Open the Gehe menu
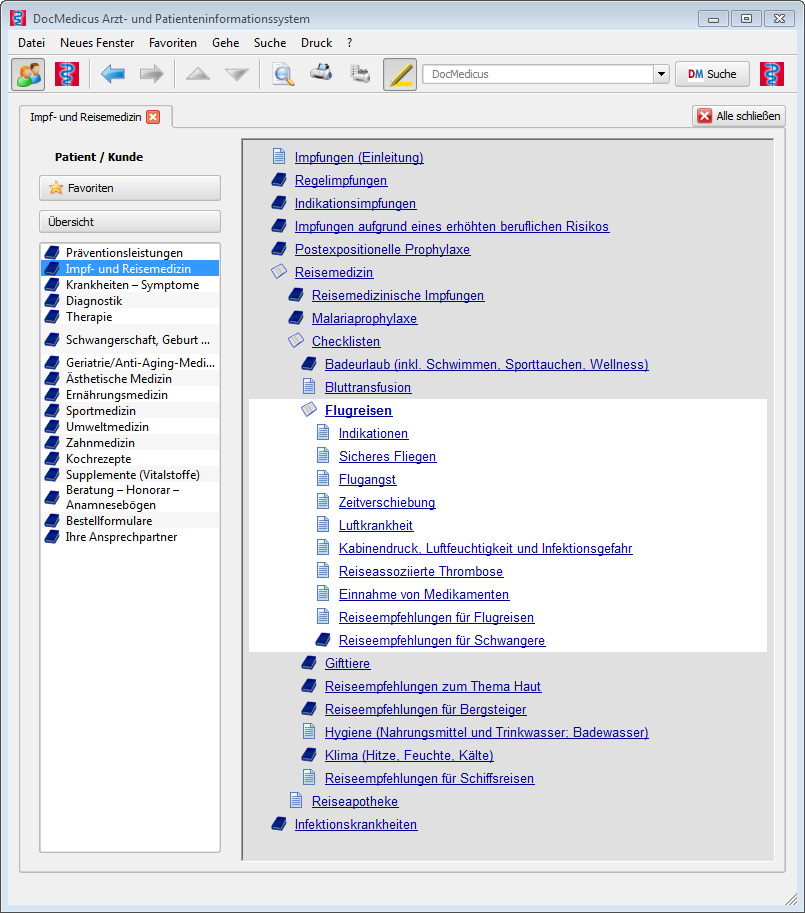Image resolution: width=805 pixels, height=913 pixels. click(226, 43)
